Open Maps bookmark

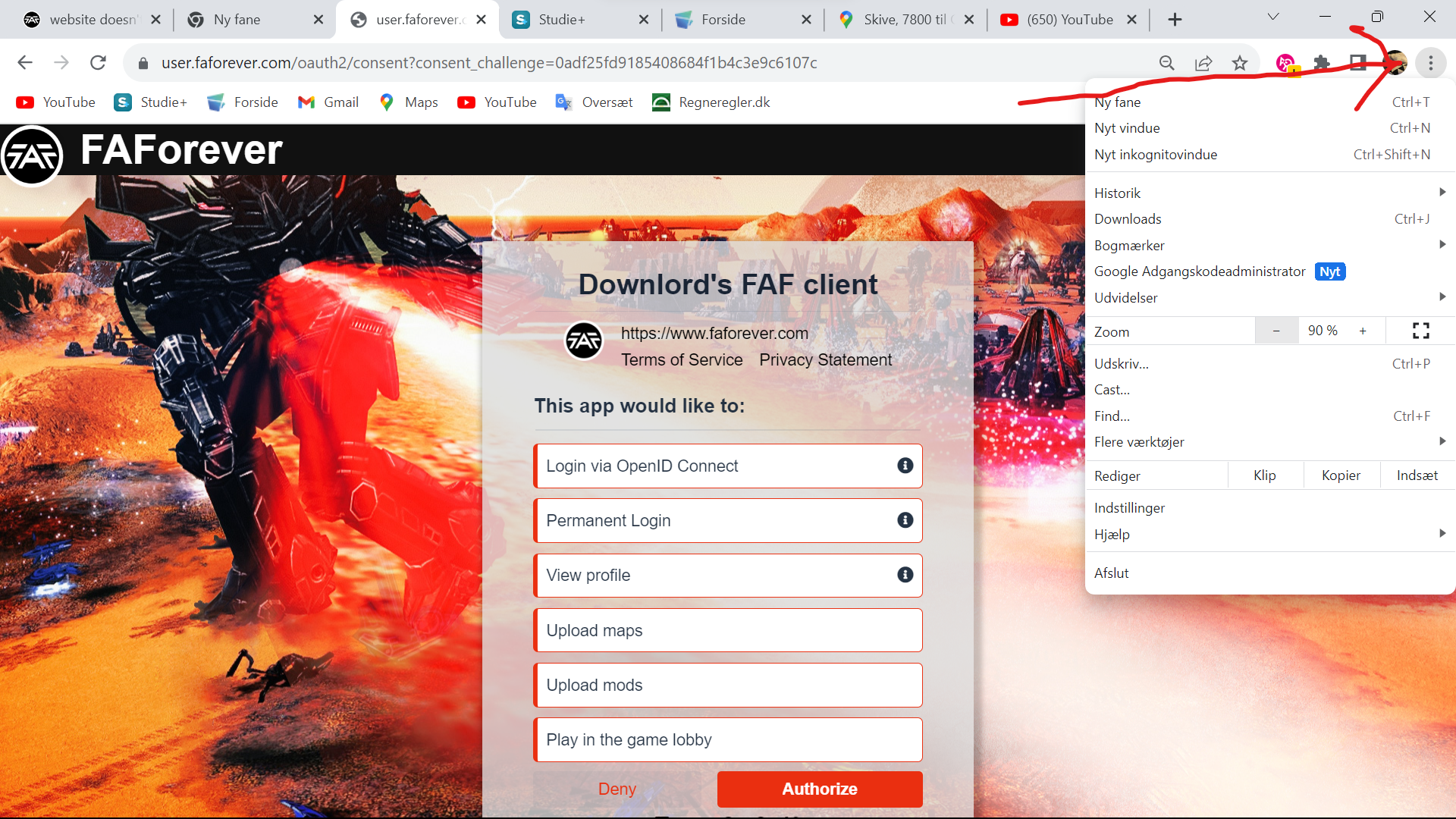[409, 102]
